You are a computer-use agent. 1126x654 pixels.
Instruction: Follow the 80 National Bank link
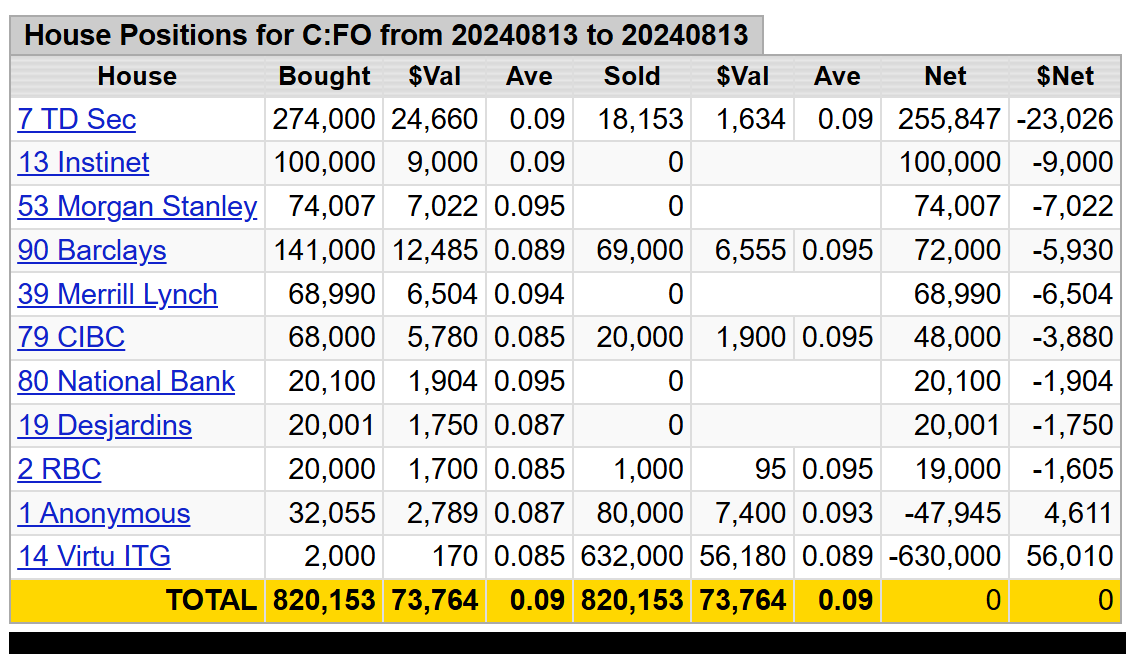(x=126, y=381)
